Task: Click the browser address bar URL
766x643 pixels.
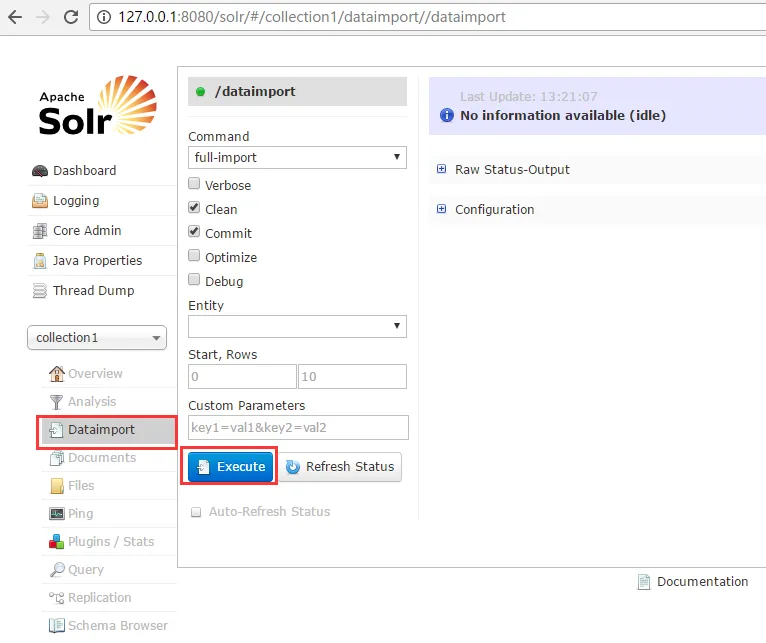Action: 312,17
